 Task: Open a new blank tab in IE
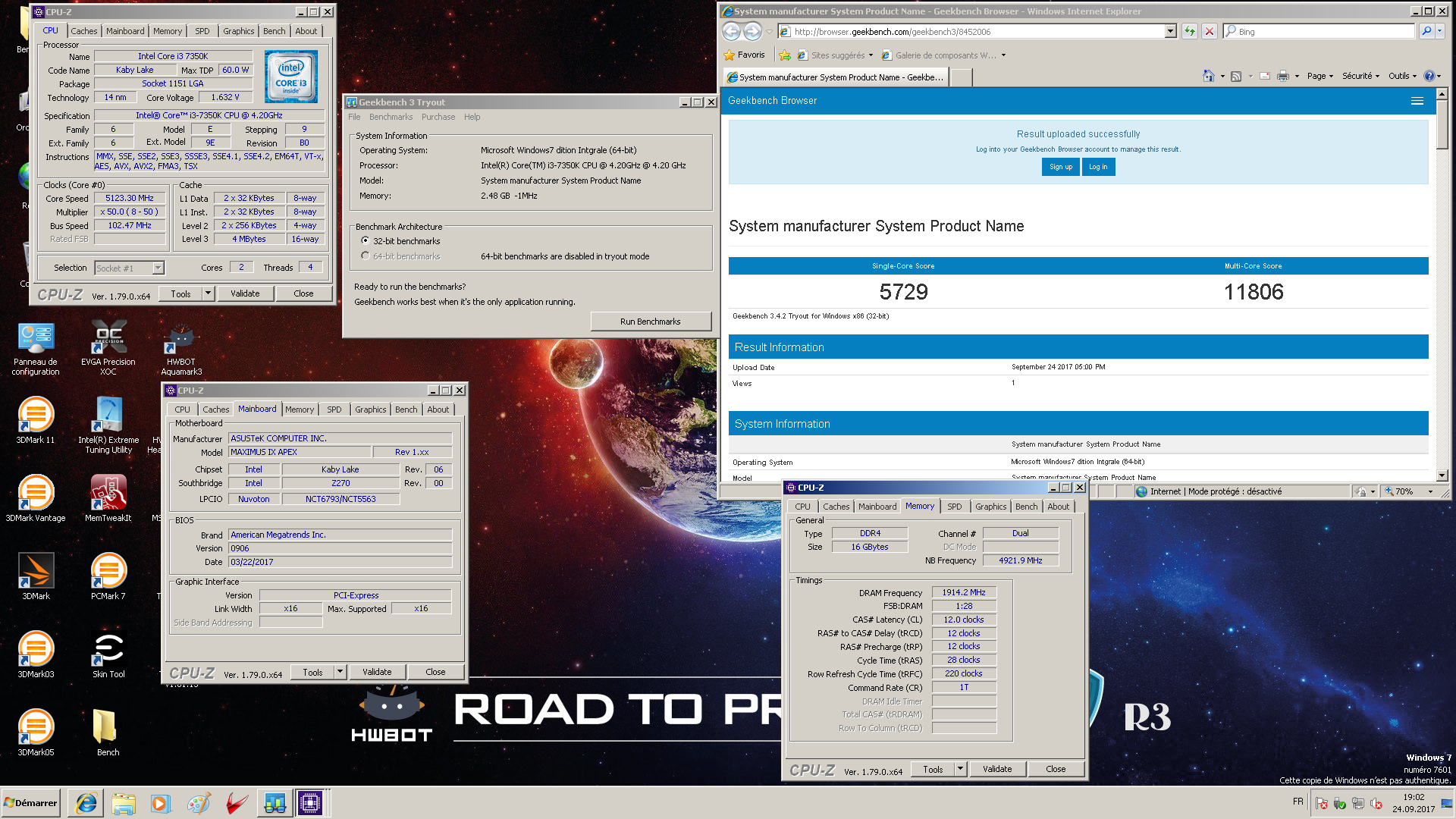click(961, 77)
